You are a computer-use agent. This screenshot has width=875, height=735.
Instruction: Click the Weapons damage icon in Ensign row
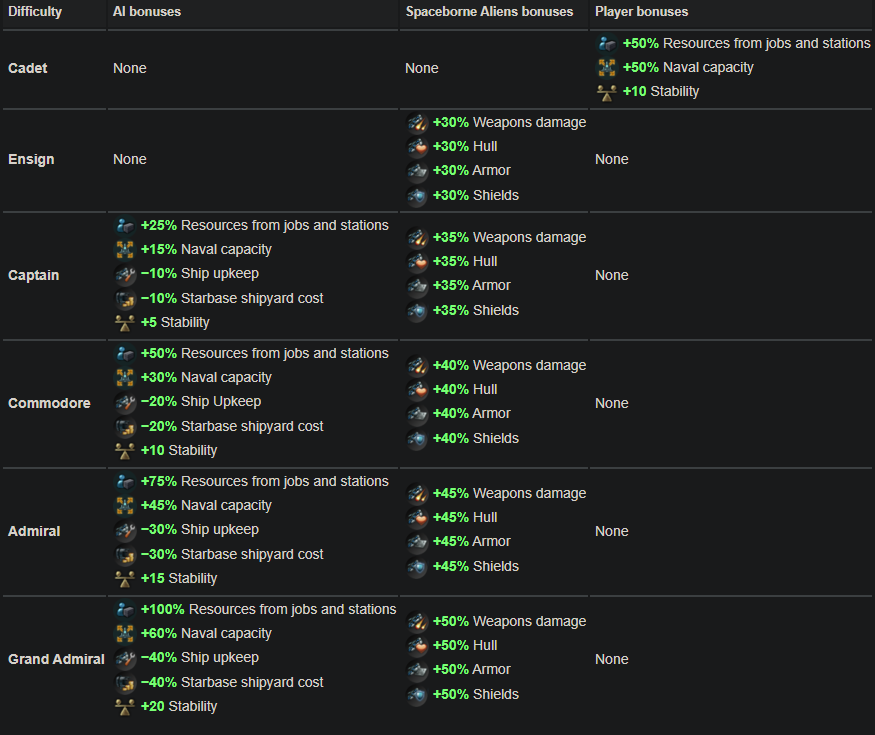(x=415, y=121)
